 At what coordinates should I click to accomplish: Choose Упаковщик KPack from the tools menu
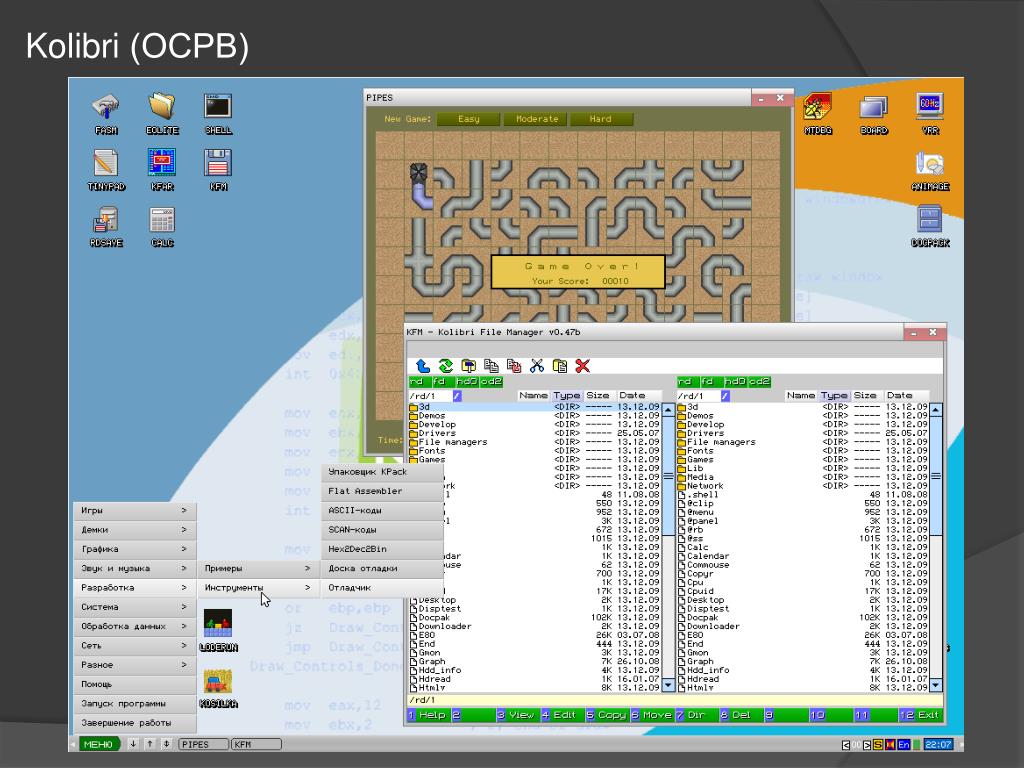point(382,472)
